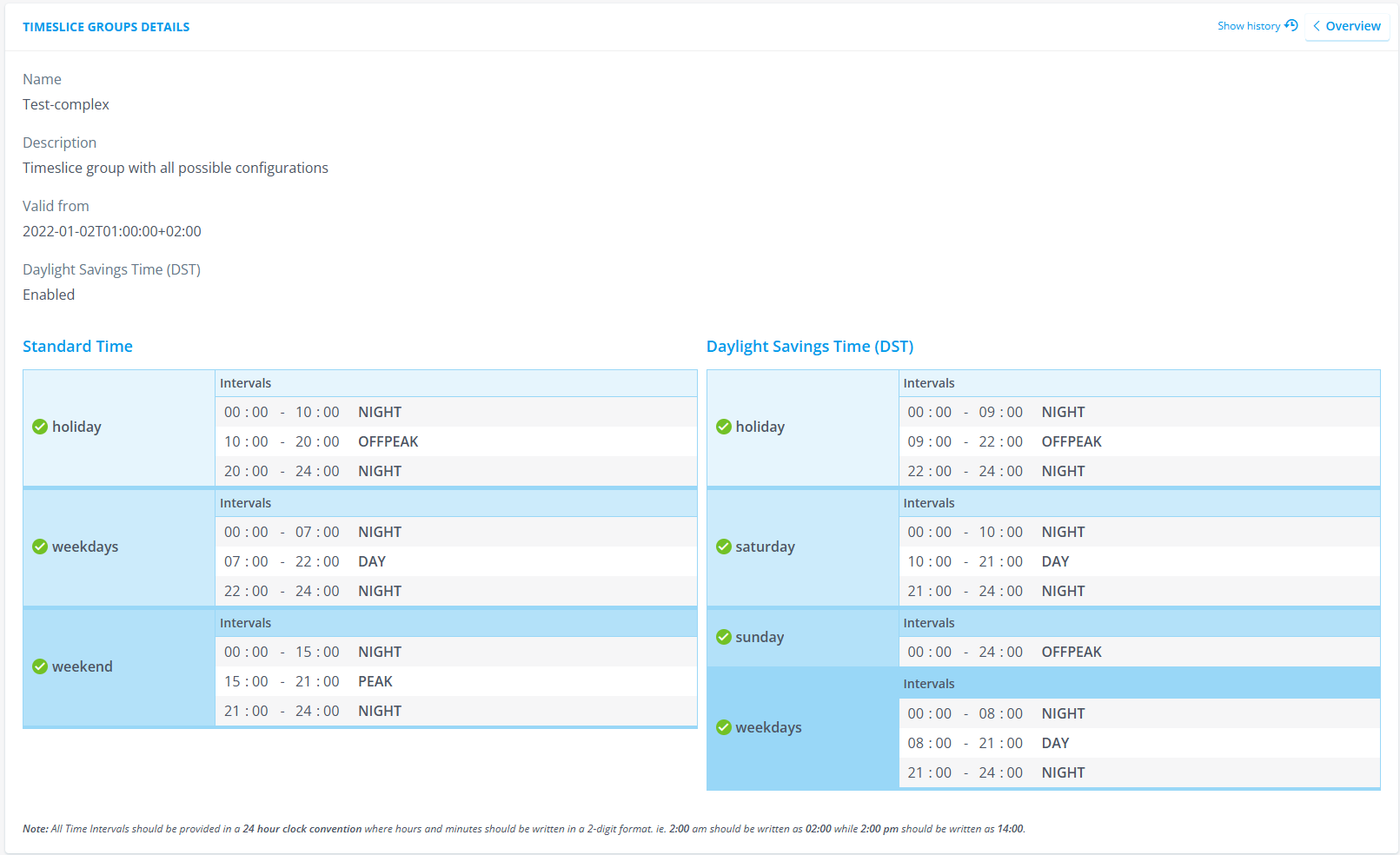
Task: Click the green check beside saturday
Action: coord(723,547)
